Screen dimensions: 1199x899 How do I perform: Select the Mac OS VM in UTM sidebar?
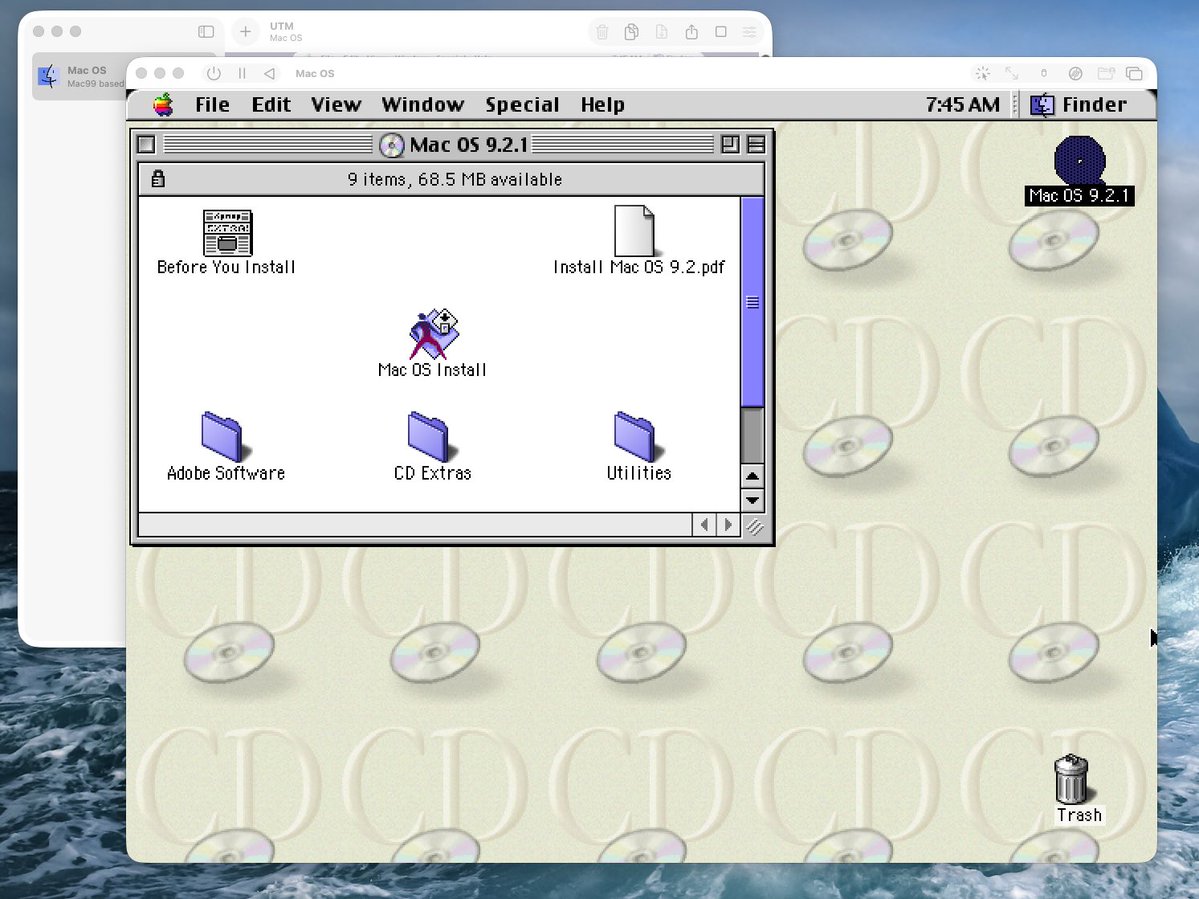(x=80, y=76)
